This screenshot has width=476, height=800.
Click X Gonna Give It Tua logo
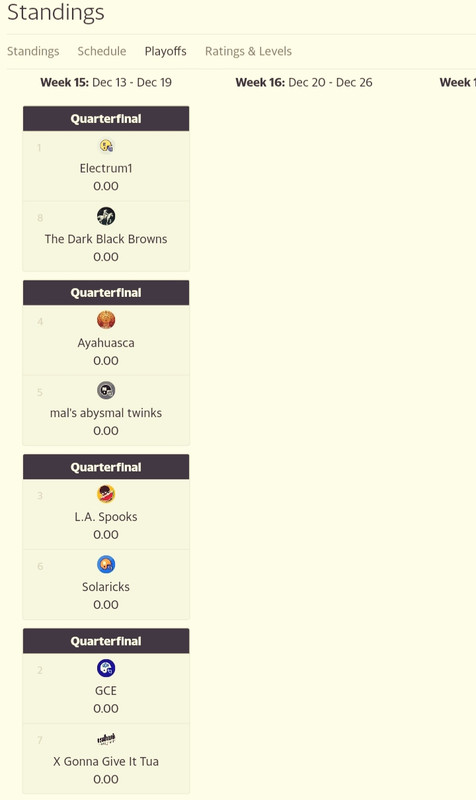106,739
